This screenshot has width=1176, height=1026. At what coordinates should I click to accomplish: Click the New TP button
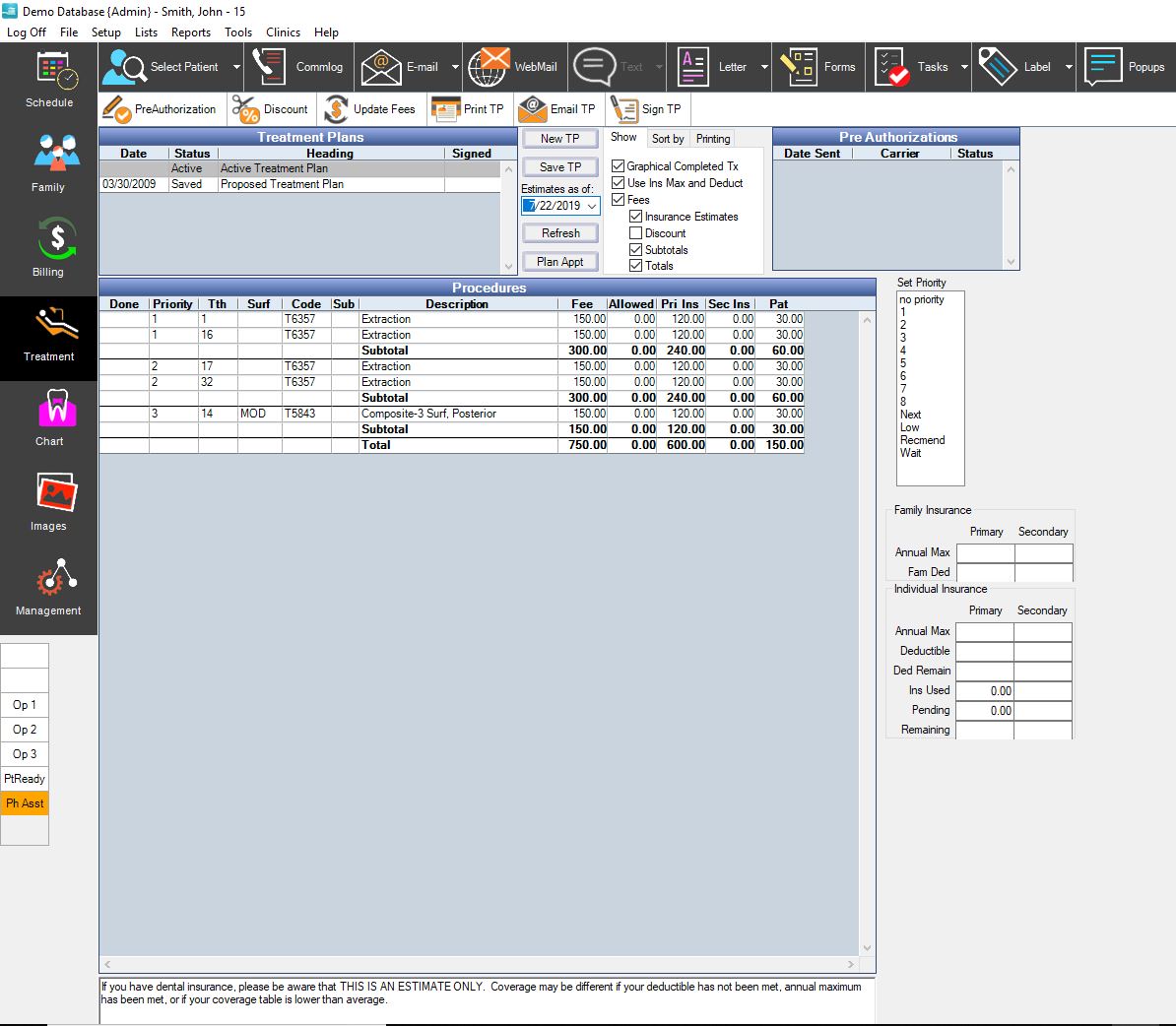click(x=559, y=139)
